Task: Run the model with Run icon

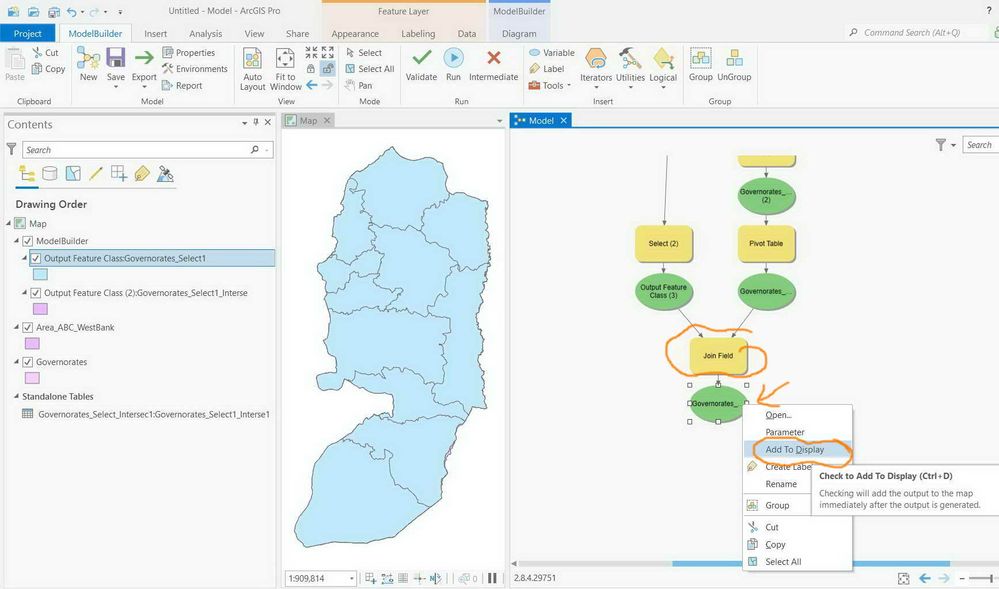Action: [x=453, y=58]
